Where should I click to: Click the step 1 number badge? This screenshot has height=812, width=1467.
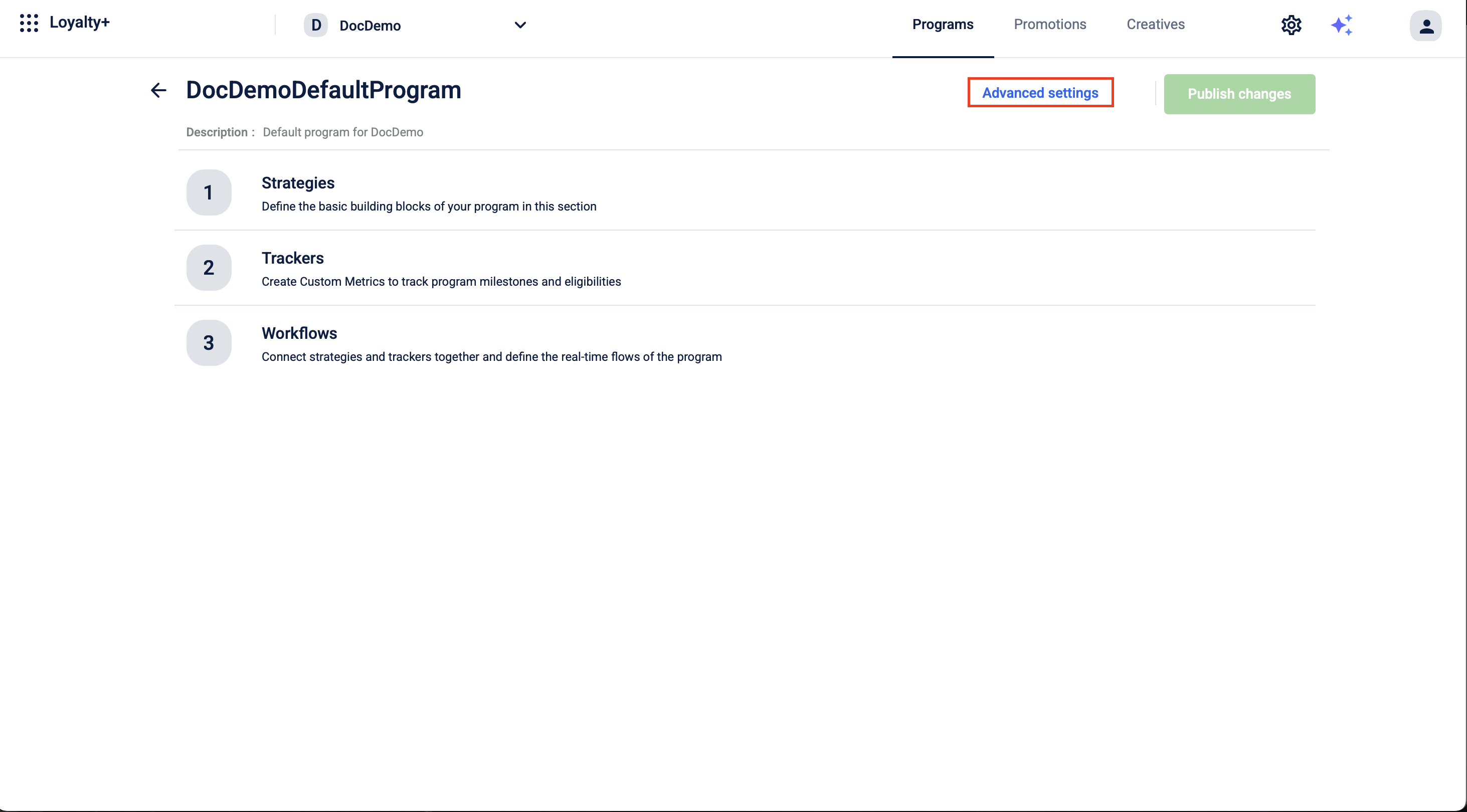pos(209,192)
